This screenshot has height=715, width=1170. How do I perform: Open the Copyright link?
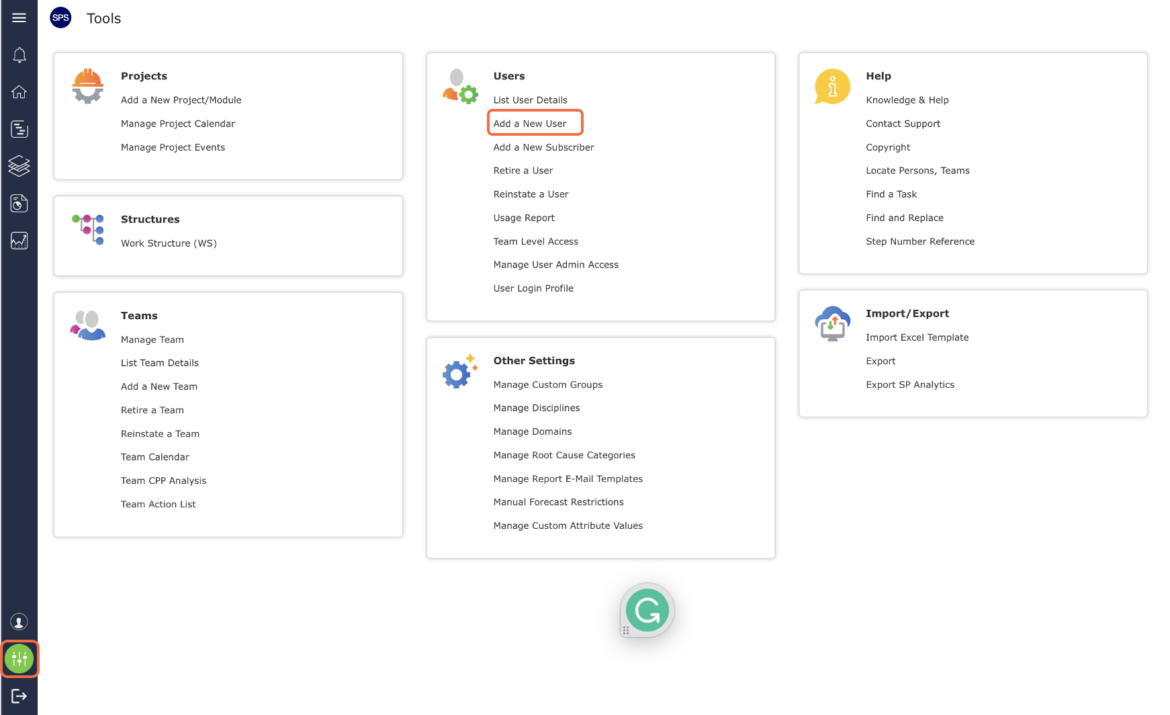coord(888,148)
